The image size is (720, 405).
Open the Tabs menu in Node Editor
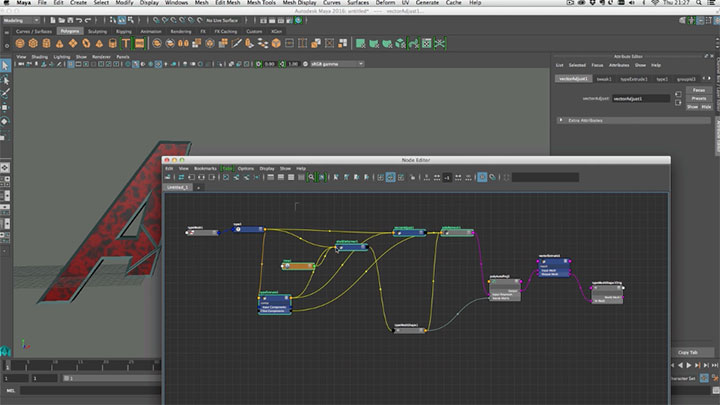(x=227, y=169)
